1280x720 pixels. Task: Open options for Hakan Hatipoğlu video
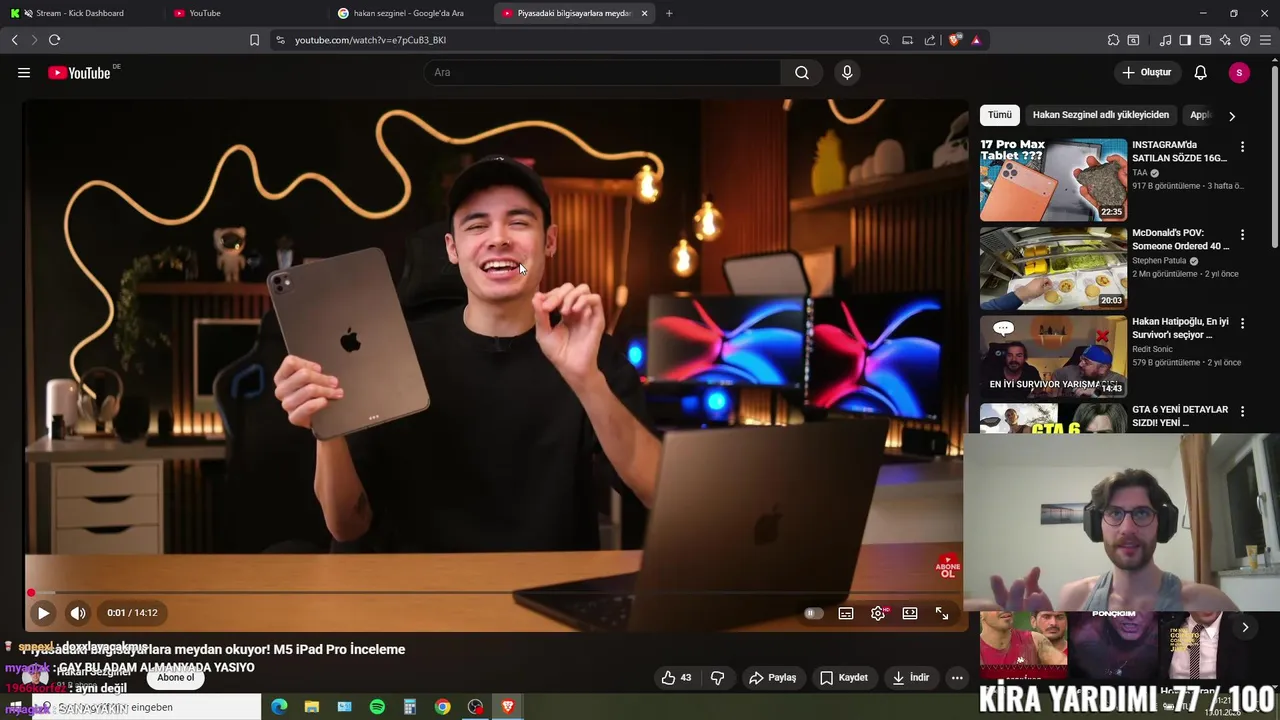[x=1242, y=323]
